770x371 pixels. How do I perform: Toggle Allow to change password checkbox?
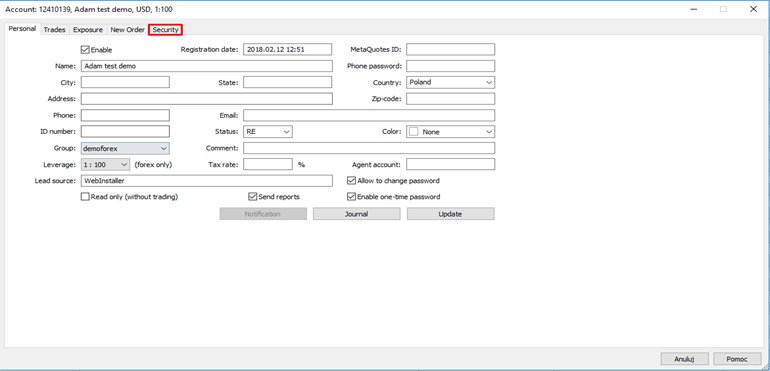351,181
